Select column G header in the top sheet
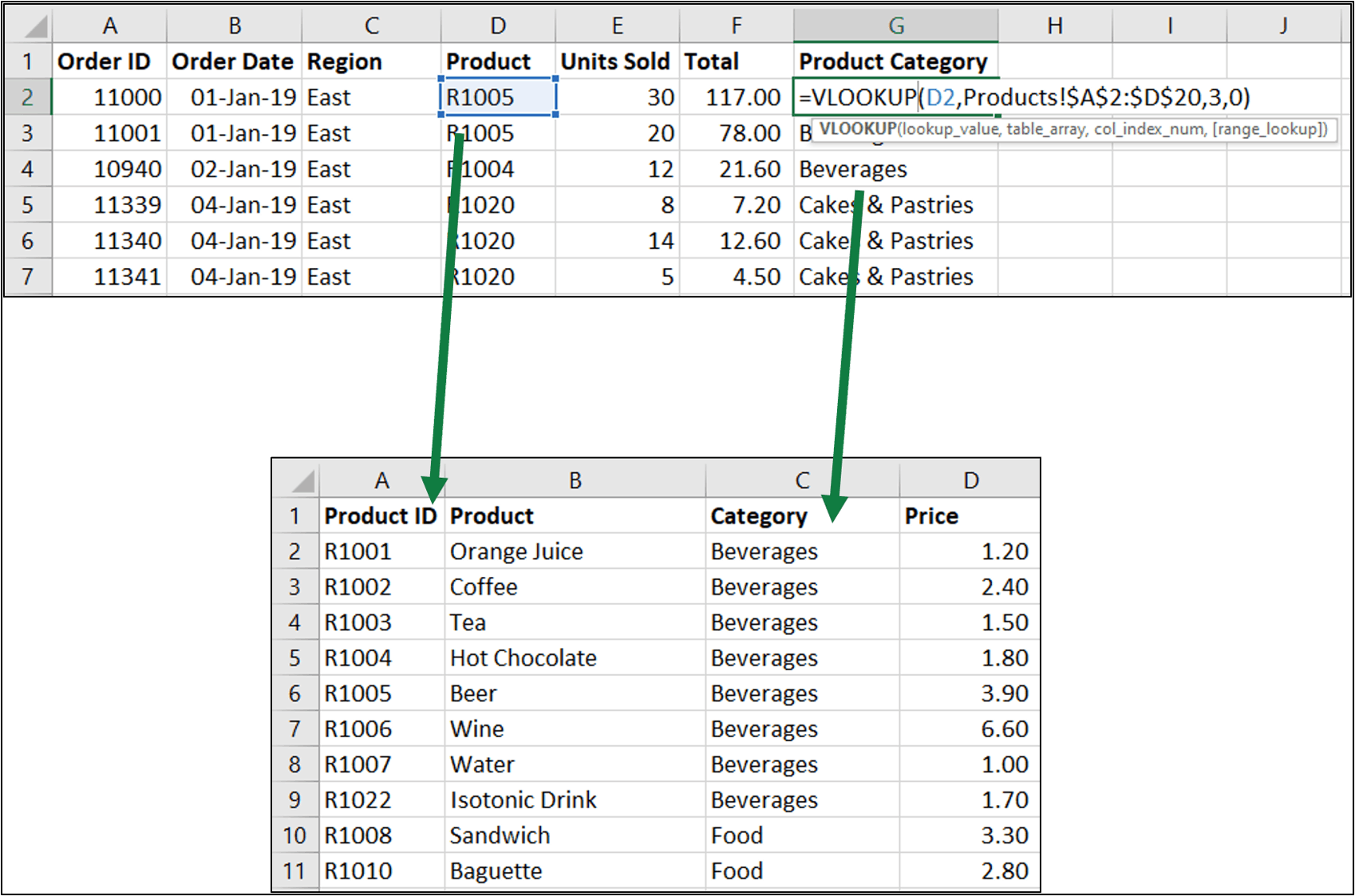Screen dimensions: 1355x896 tap(895, 26)
